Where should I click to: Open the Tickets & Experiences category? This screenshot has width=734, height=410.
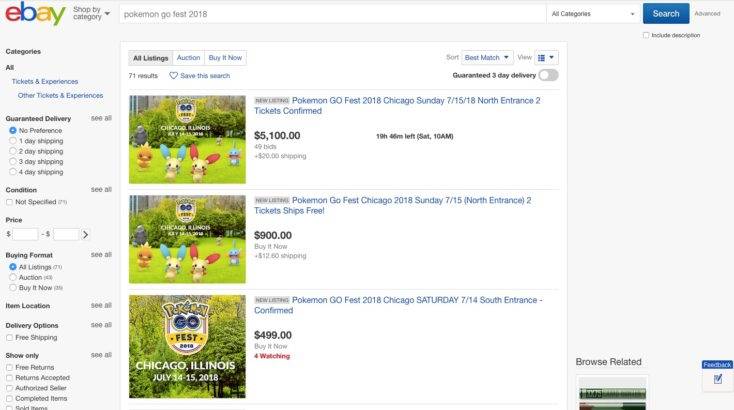click(45, 81)
